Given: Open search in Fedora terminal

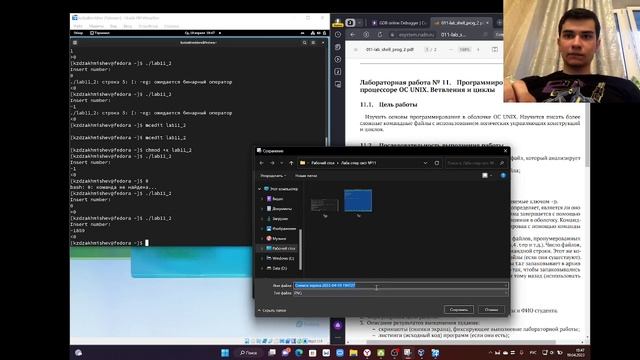Looking at the screenshot, I should click(304, 42).
